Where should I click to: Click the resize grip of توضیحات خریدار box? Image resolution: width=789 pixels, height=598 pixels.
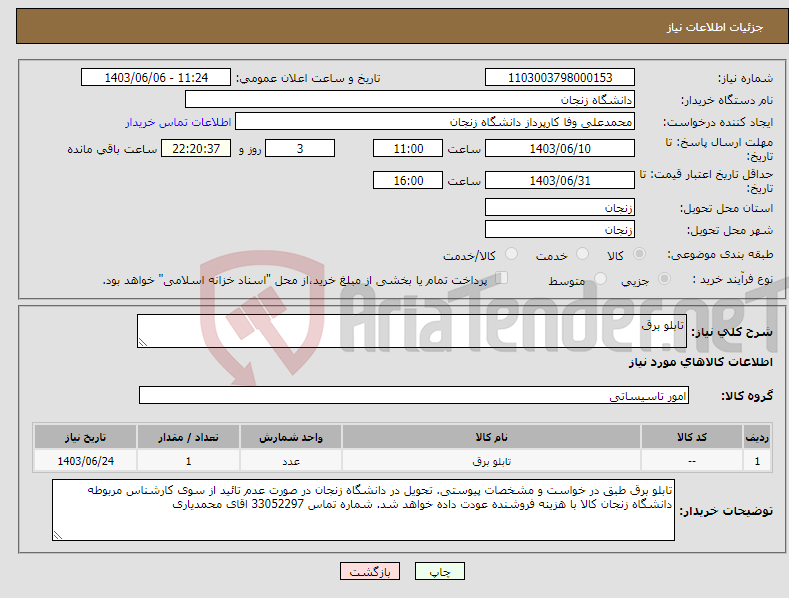(x=58, y=535)
